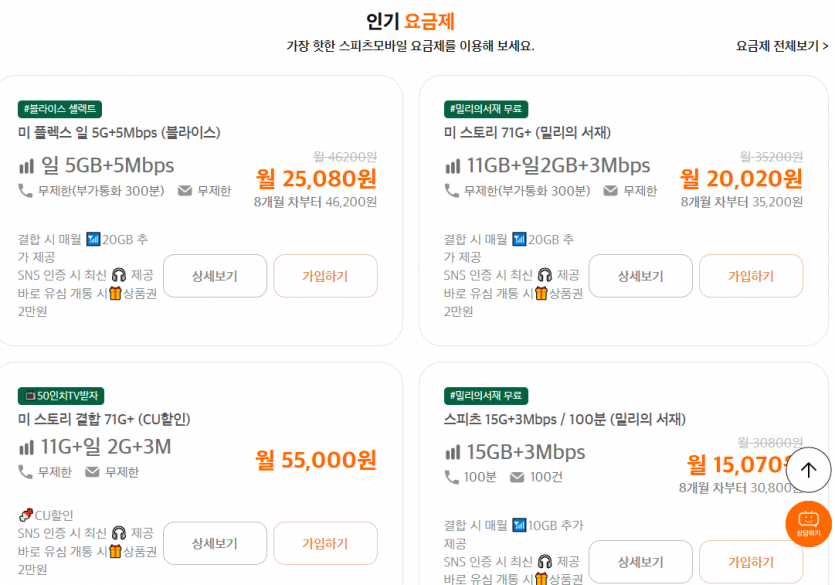Screen dimensions: 835x585
Task: Select the 50인치TV받자 tag
Action: tap(62, 395)
